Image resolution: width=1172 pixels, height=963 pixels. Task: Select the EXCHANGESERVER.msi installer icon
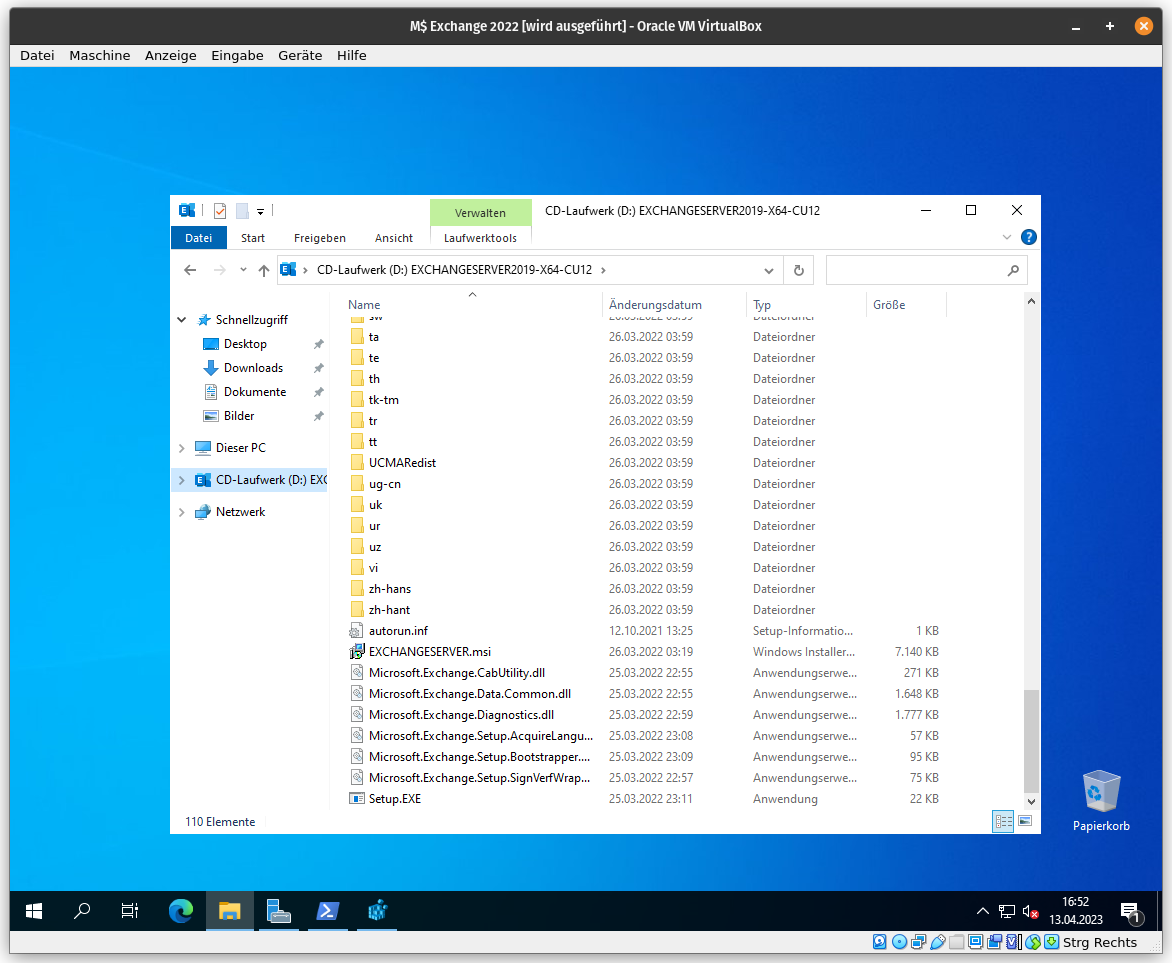pyautogui.click(x=357, y=652)
